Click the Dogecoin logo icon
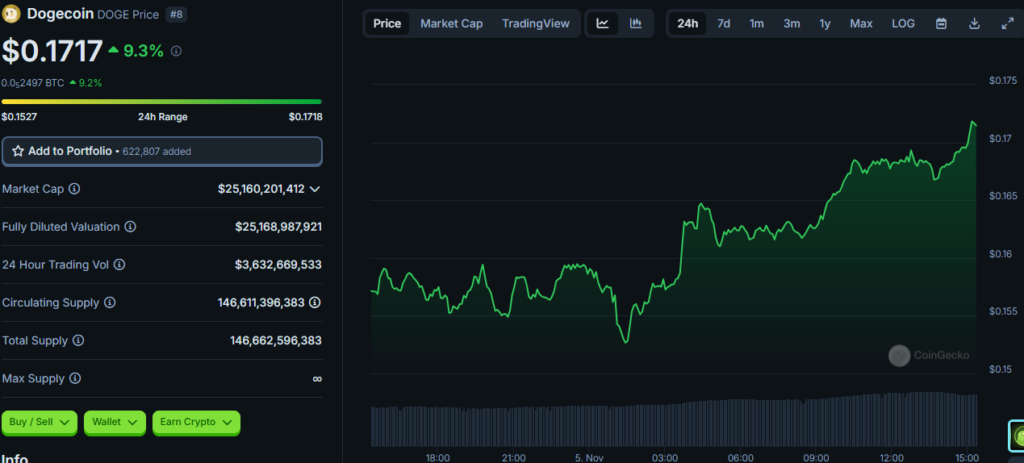This screenshot has width=1024, height=463. point(12,14)
